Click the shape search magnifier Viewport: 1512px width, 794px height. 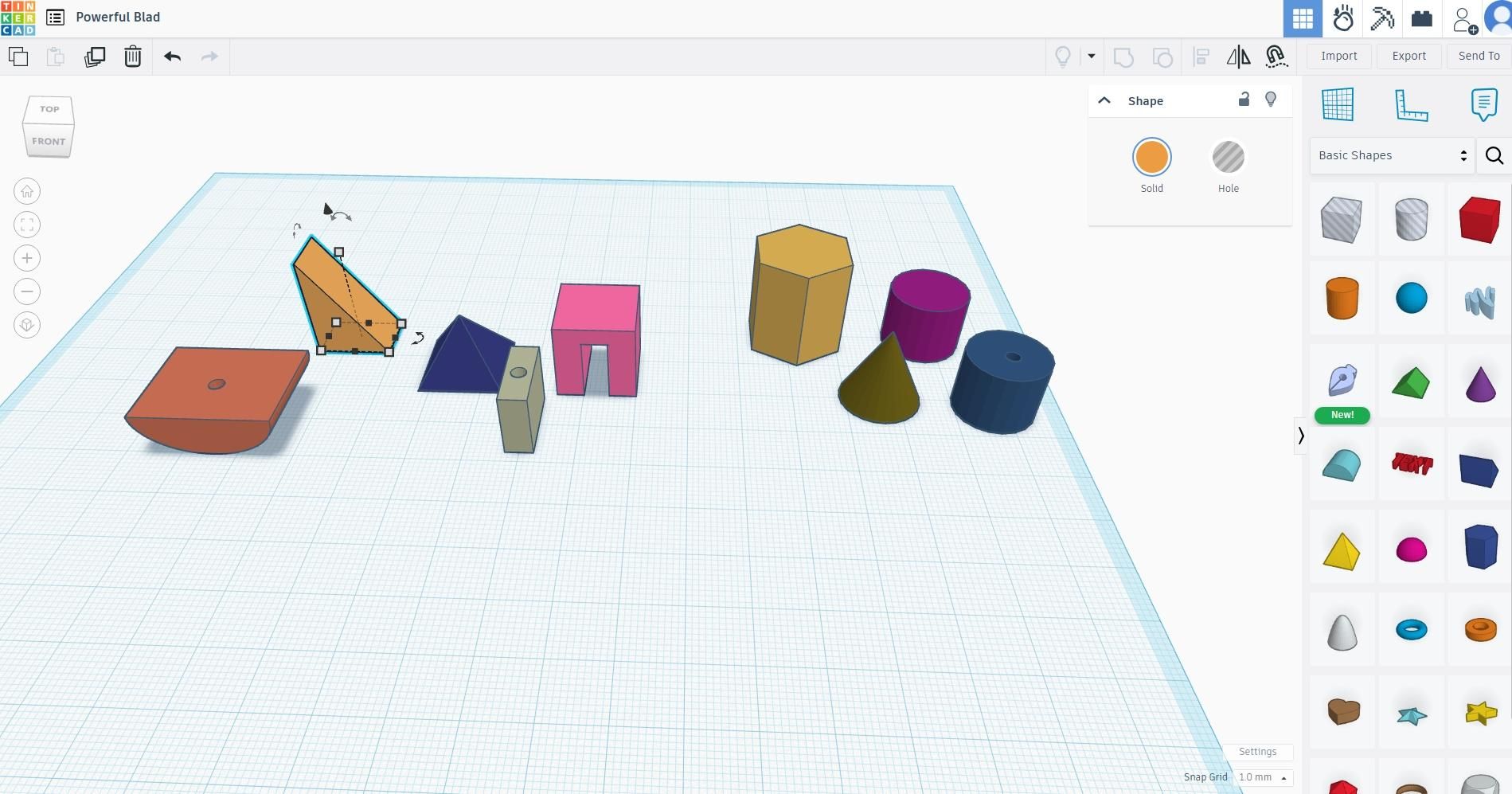point(1494,155)
